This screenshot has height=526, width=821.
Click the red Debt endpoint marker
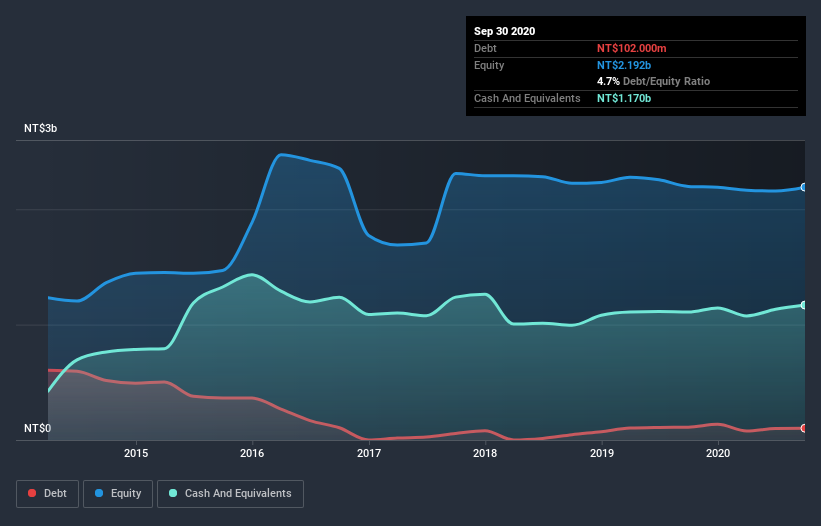click(804, 429)
